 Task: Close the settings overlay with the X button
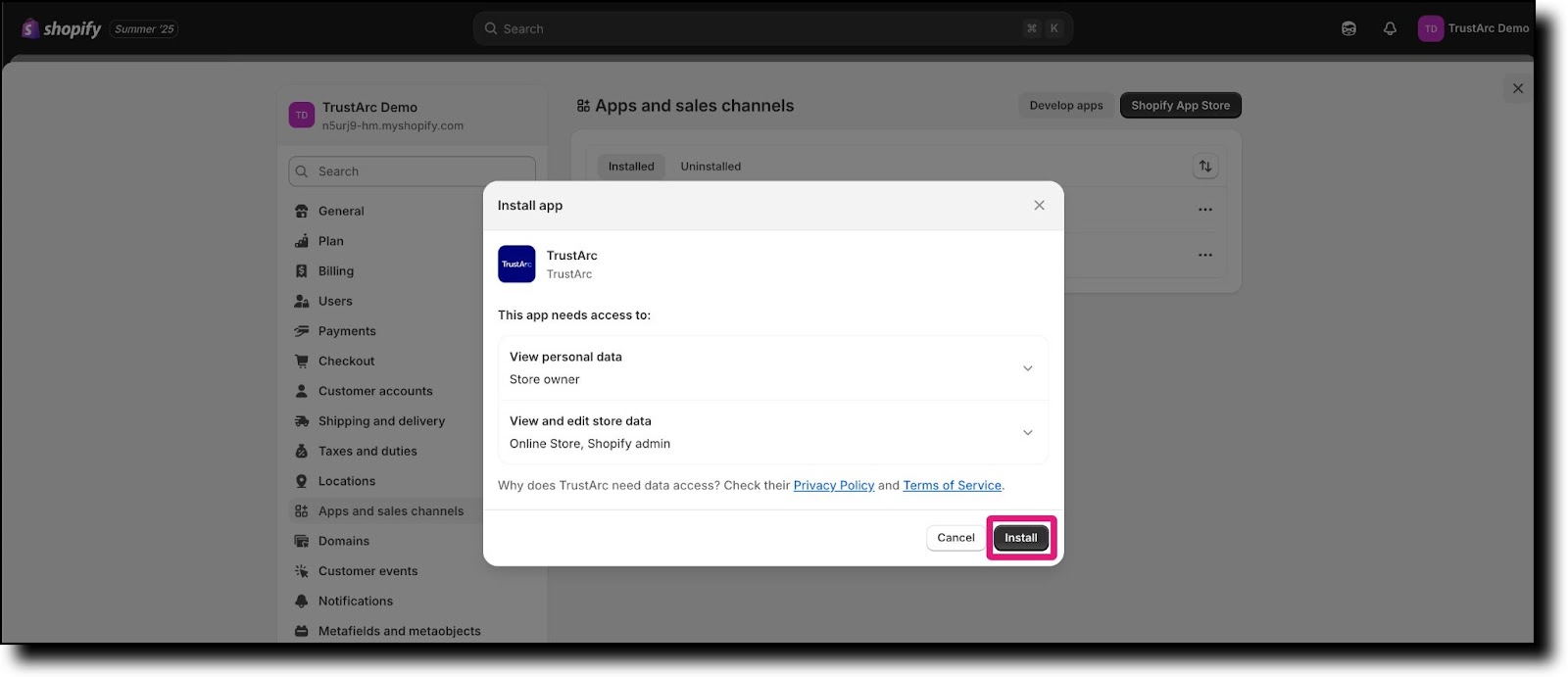click(1518, 88)
